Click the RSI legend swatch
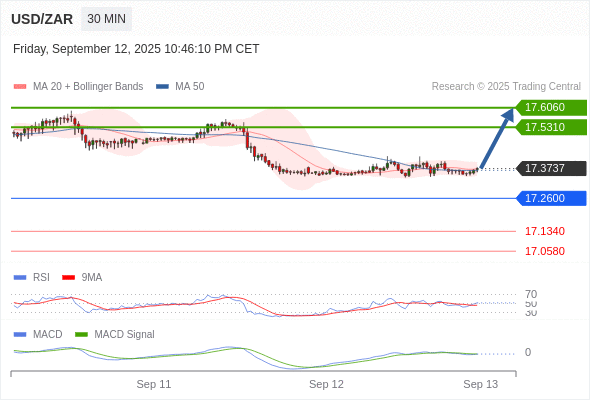The image size is (590, 400). pos(20,278)
